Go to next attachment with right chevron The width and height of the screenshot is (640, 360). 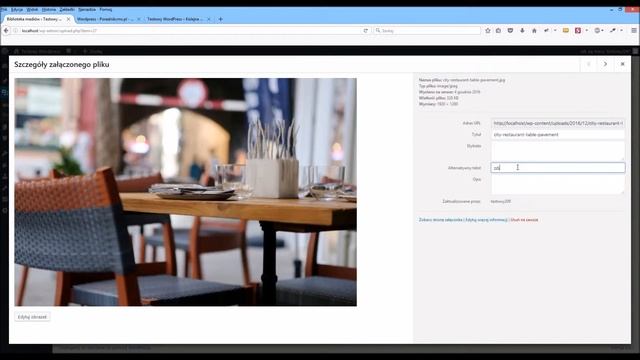(605, 64)
